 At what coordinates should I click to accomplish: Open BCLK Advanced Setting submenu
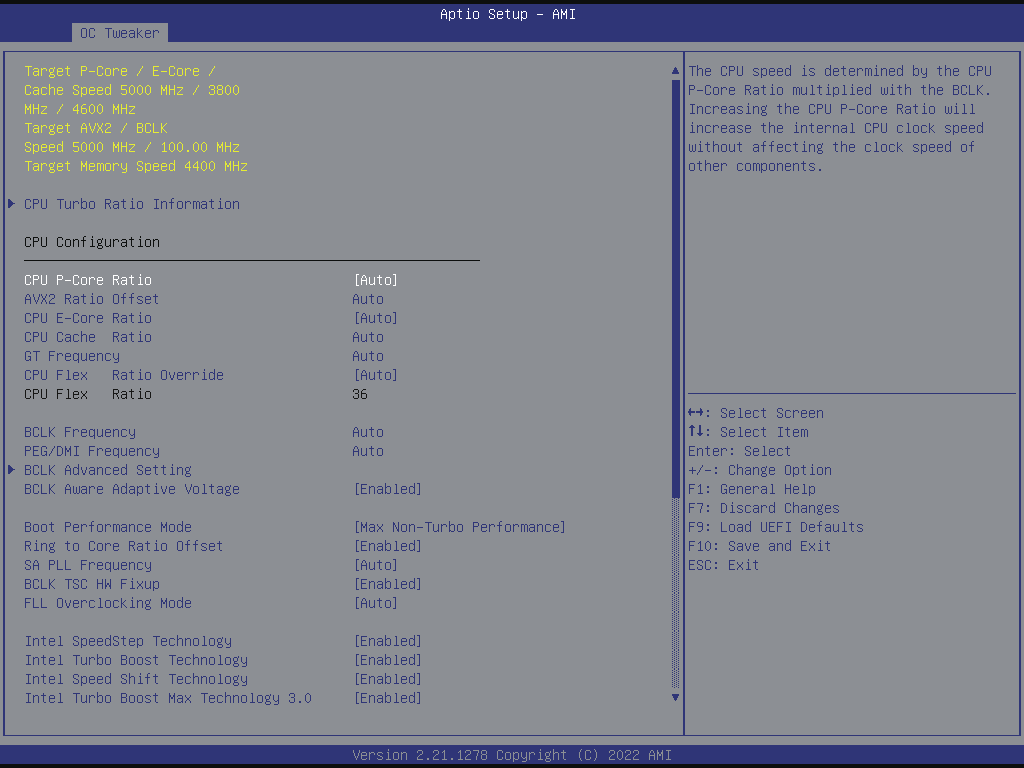[x=107, y=470]
